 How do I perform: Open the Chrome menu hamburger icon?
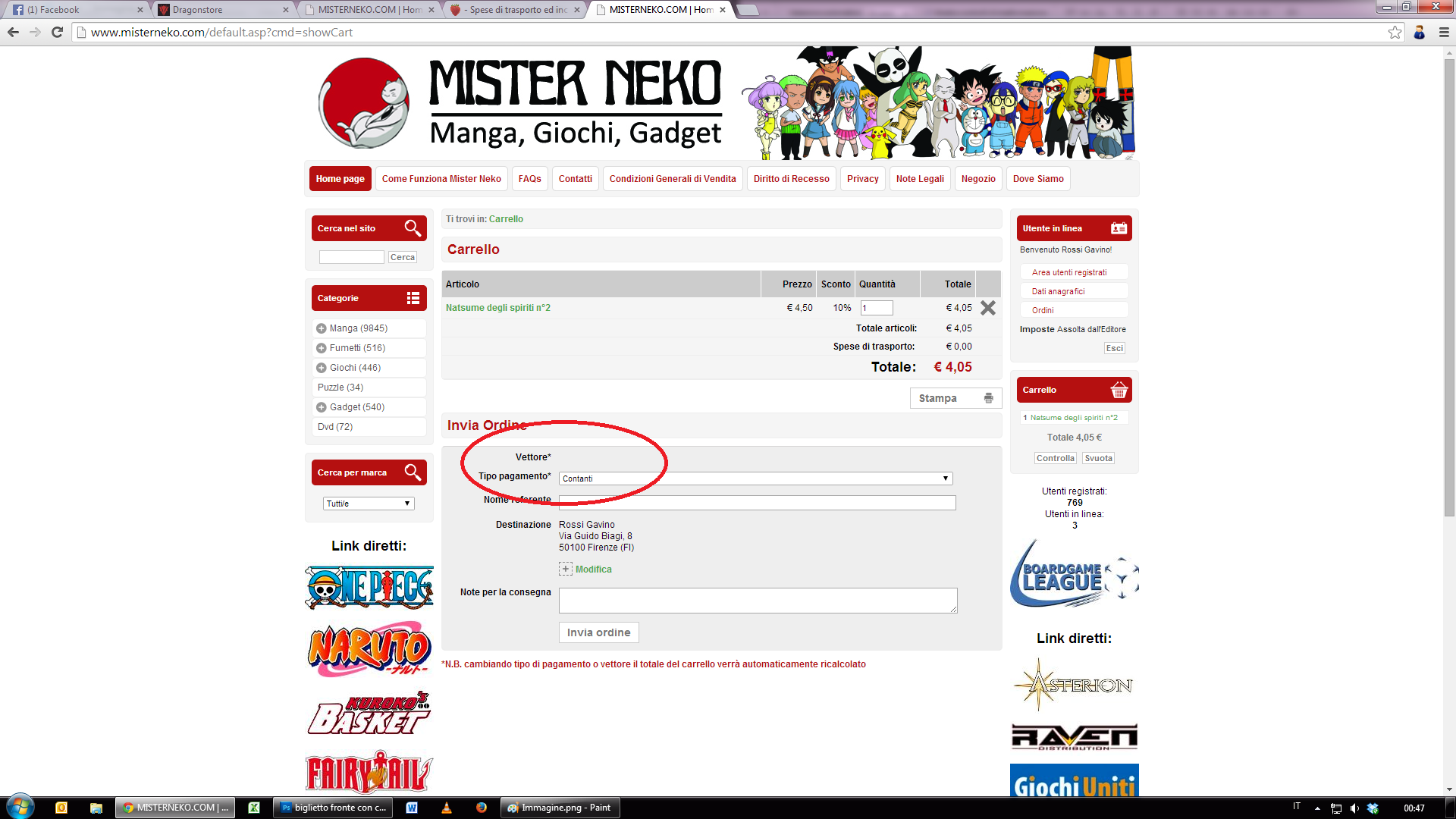point(1444,32)
